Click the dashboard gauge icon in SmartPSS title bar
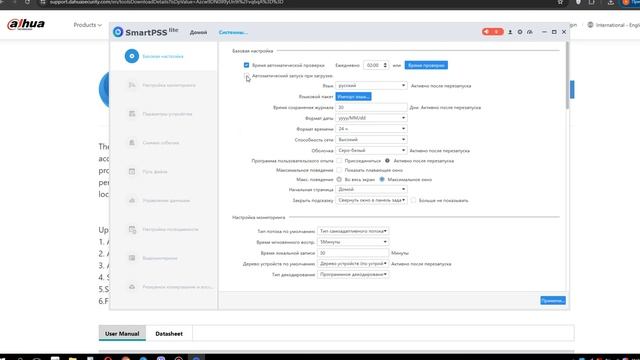640x360 pixels. tap(530, 32)
